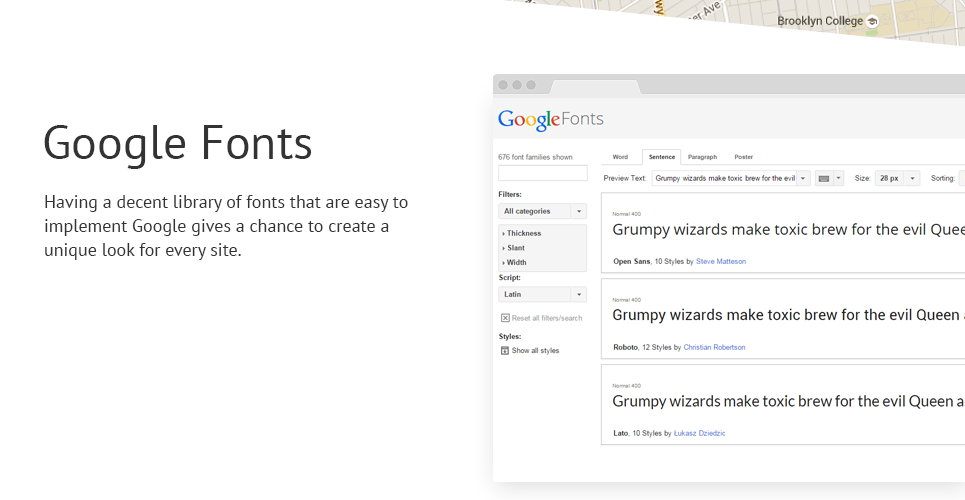Click the Lato font name
This screenshot has height=500, width=965.
[620, 433]
